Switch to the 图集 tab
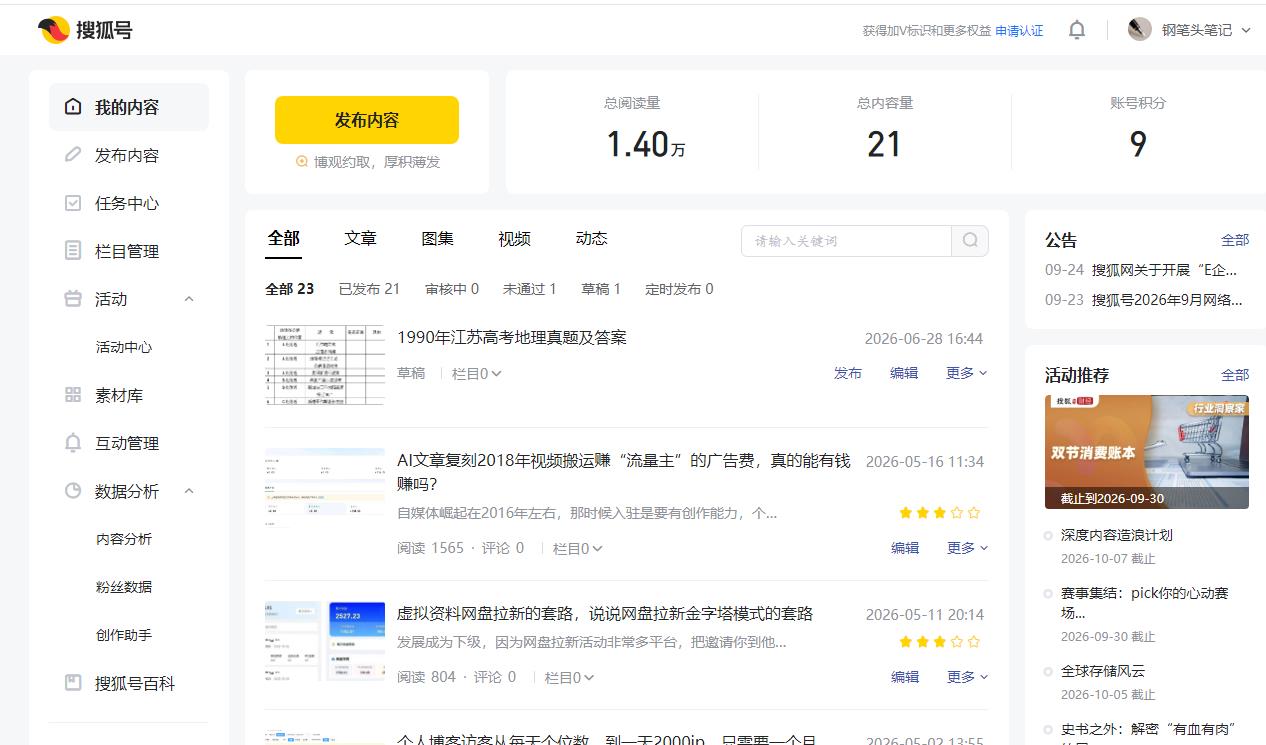This screenshot has height=745, width=1266. click(x=438, y=238)
